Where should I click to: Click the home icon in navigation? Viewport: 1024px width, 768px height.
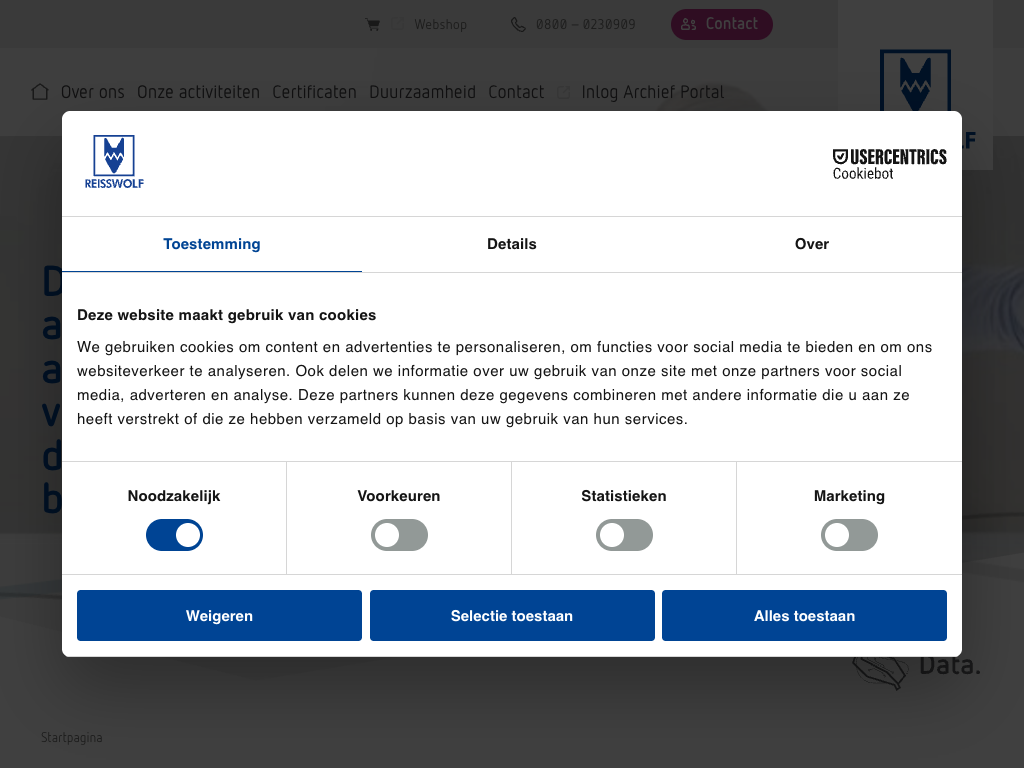40,92
